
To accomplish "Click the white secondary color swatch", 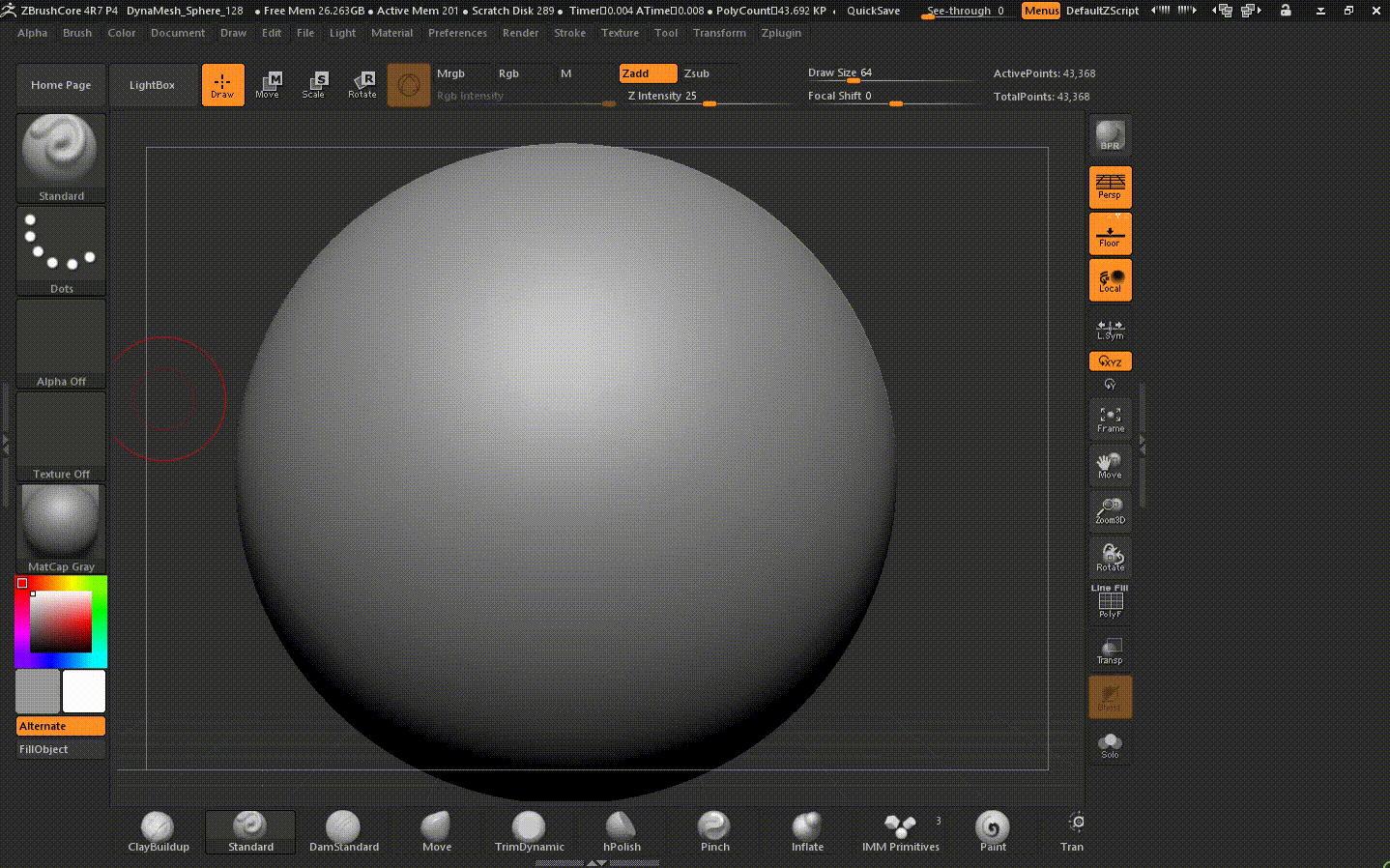I will coord(84,691).
